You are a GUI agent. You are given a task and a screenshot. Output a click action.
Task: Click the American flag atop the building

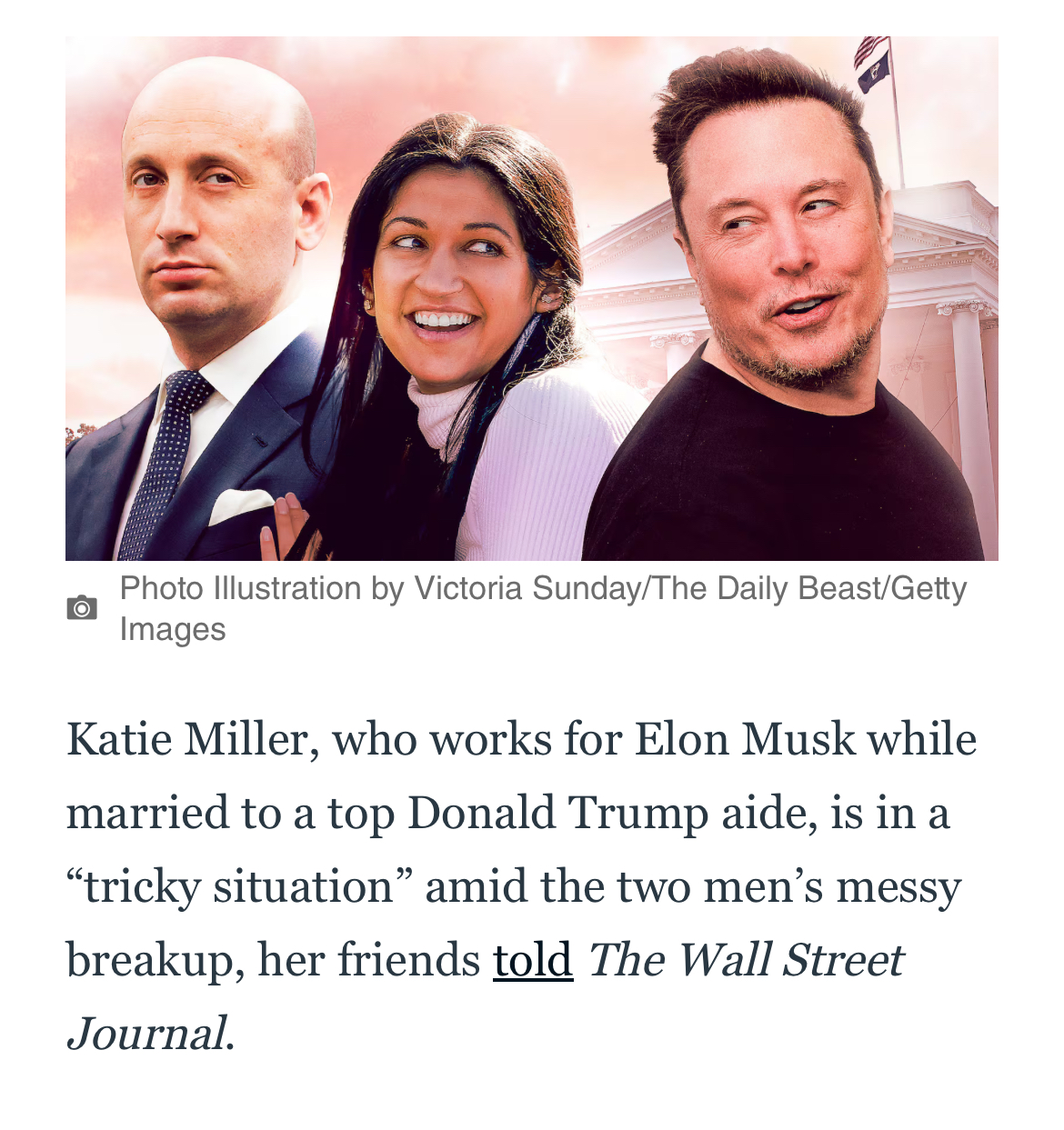point(870,53)
